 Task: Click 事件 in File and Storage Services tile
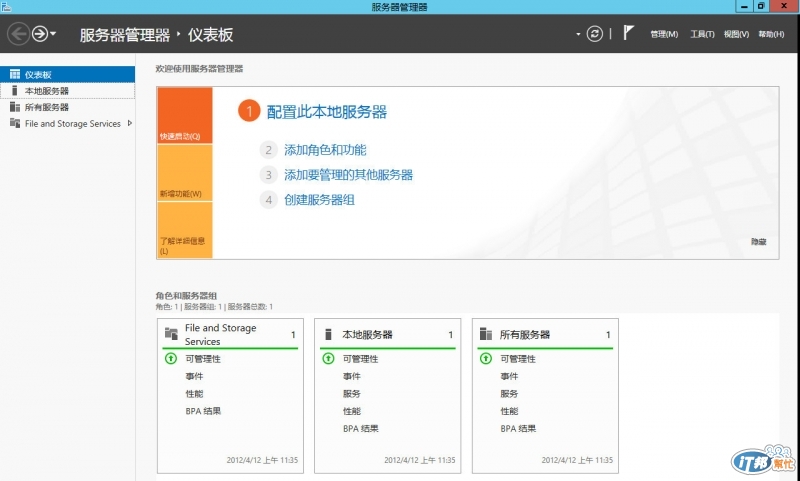[194, 376]
